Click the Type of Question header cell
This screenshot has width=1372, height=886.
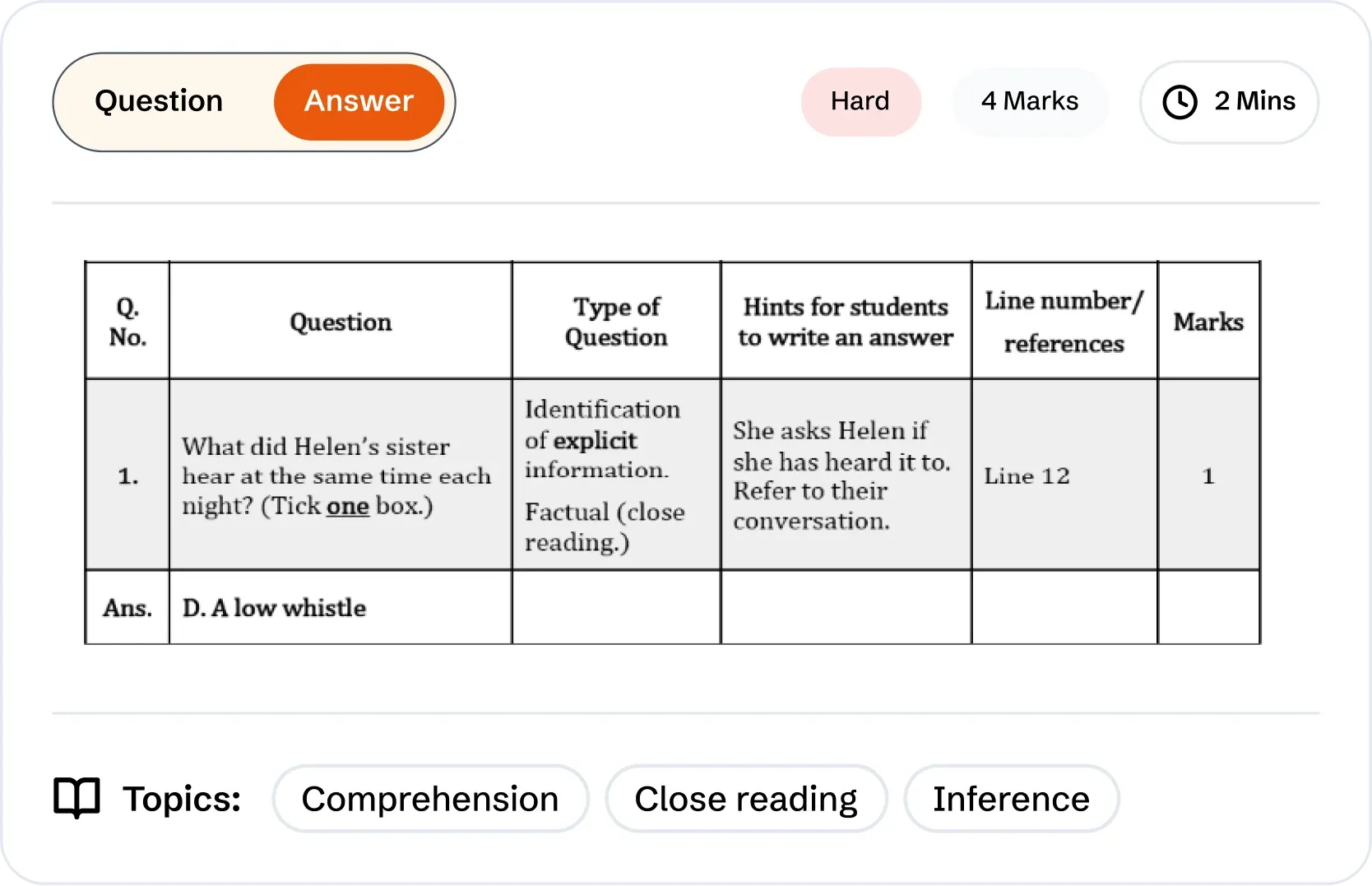pos(615,322)
